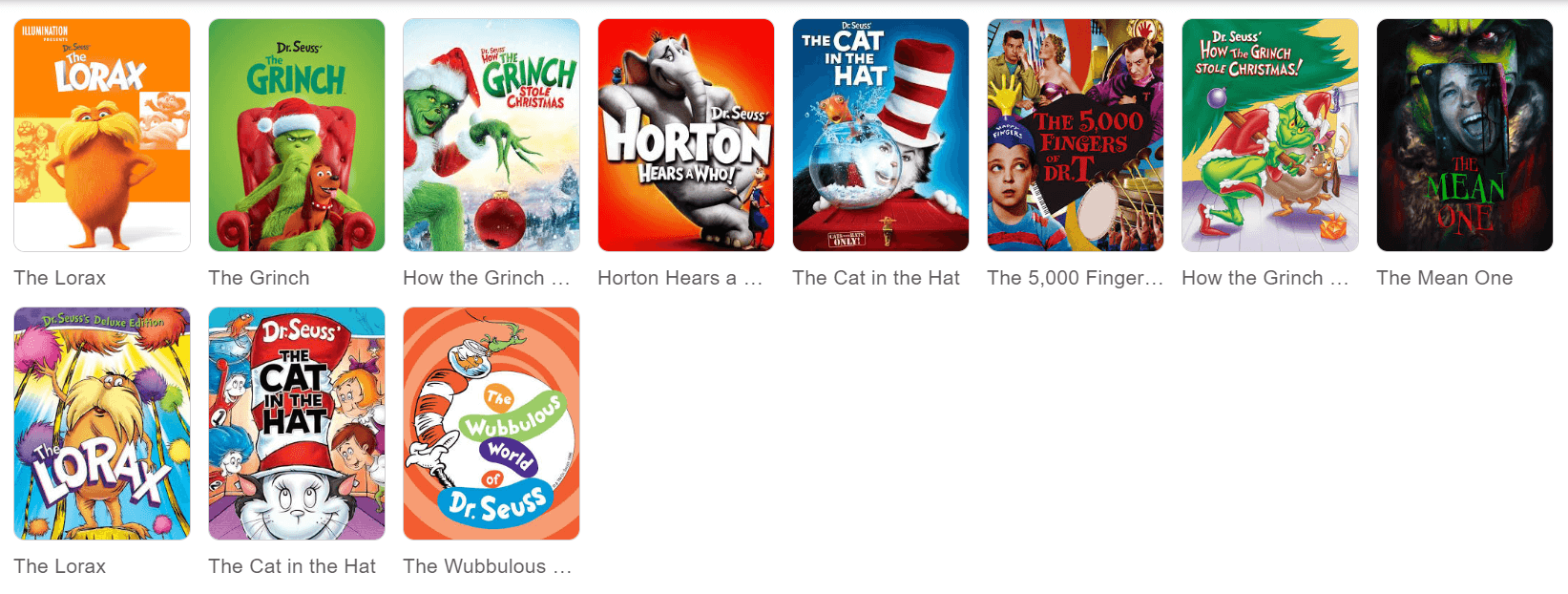Viewport: 1568px width, 594px height.
Task: Click second-row 'The Lorax' title text
Action: pyautogui.click(x=60, y=566)
